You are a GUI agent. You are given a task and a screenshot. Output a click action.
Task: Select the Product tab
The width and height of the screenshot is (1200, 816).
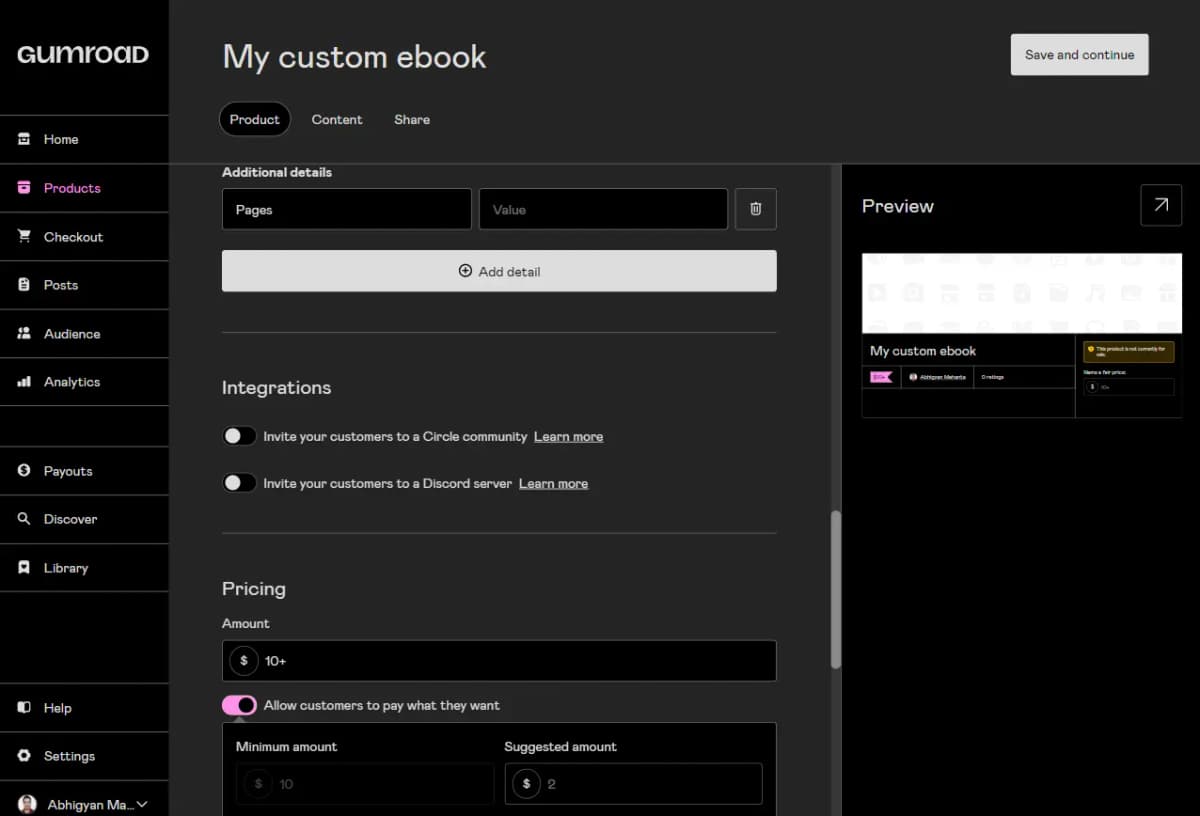coord(255,119)
